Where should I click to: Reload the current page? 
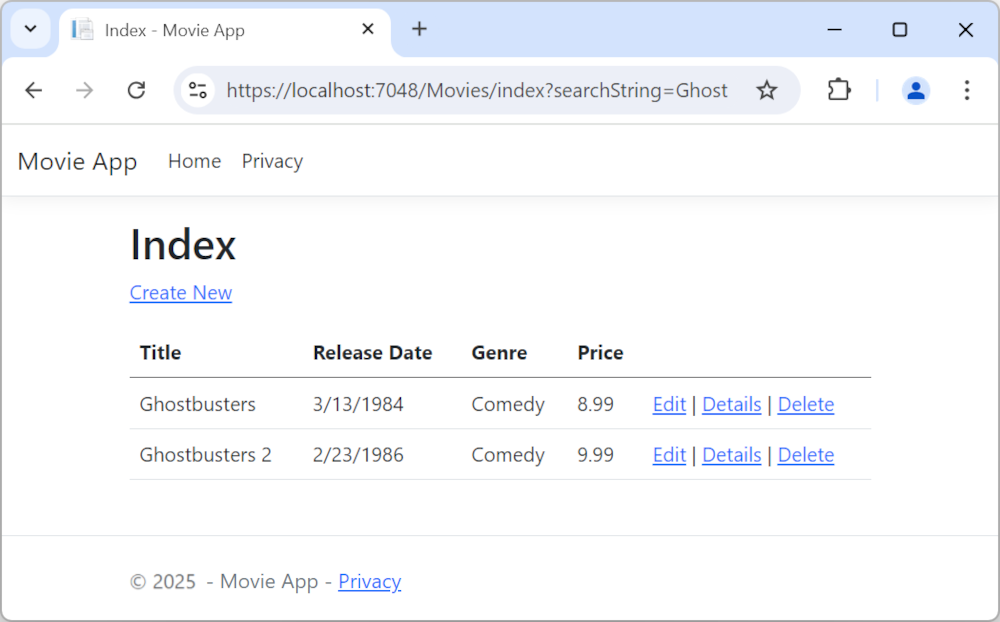pos(136,90)
